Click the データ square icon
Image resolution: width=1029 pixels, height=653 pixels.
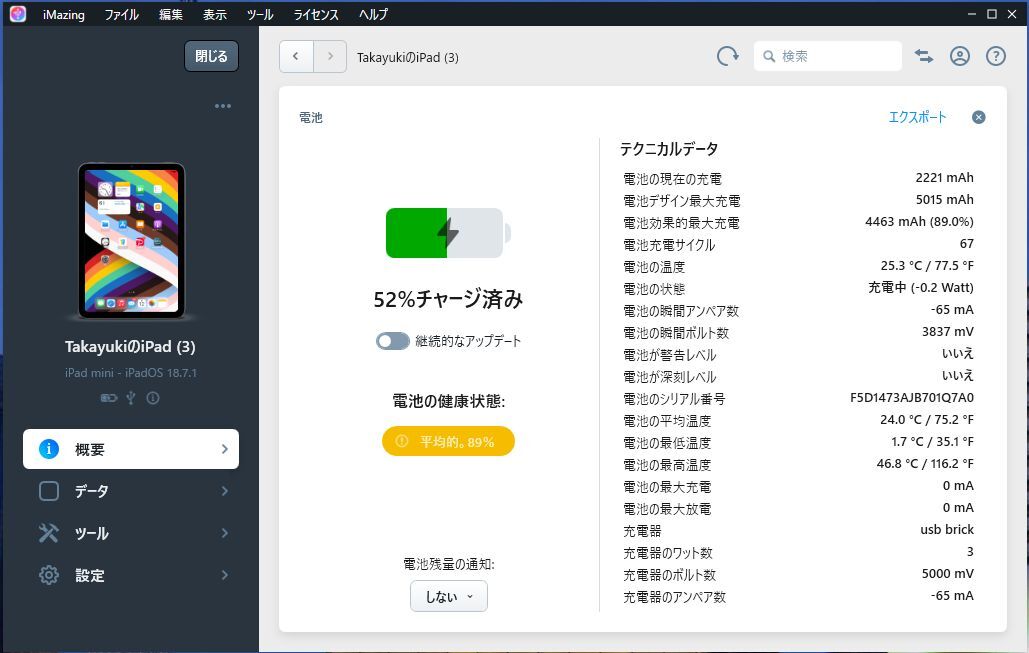coord(49,491)
